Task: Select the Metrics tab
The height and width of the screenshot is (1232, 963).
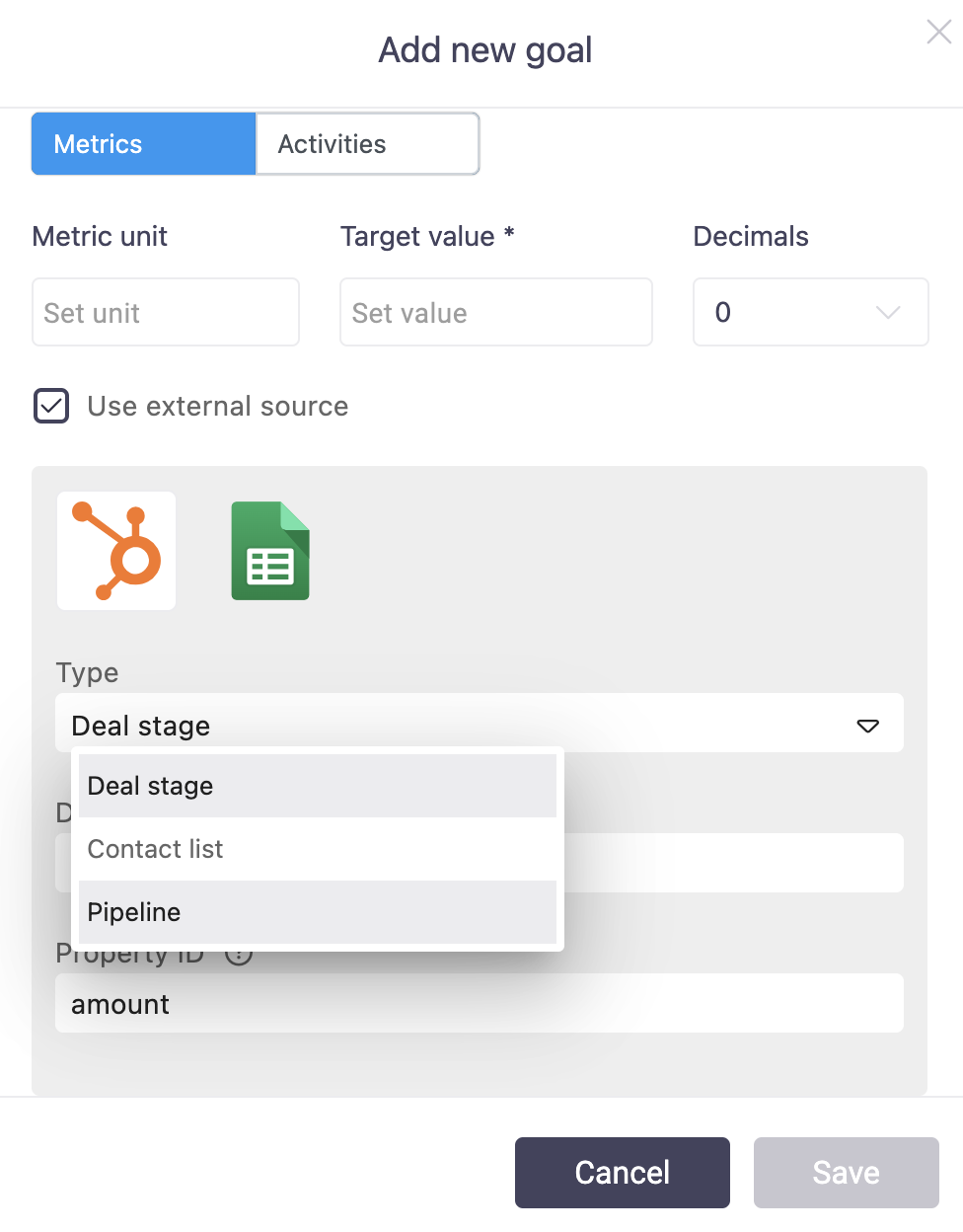Action: pos(144,144)
